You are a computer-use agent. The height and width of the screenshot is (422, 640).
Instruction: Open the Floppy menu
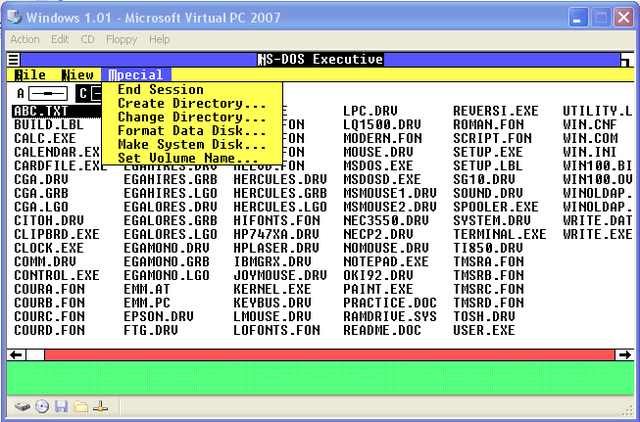click(x=122, y=39)
